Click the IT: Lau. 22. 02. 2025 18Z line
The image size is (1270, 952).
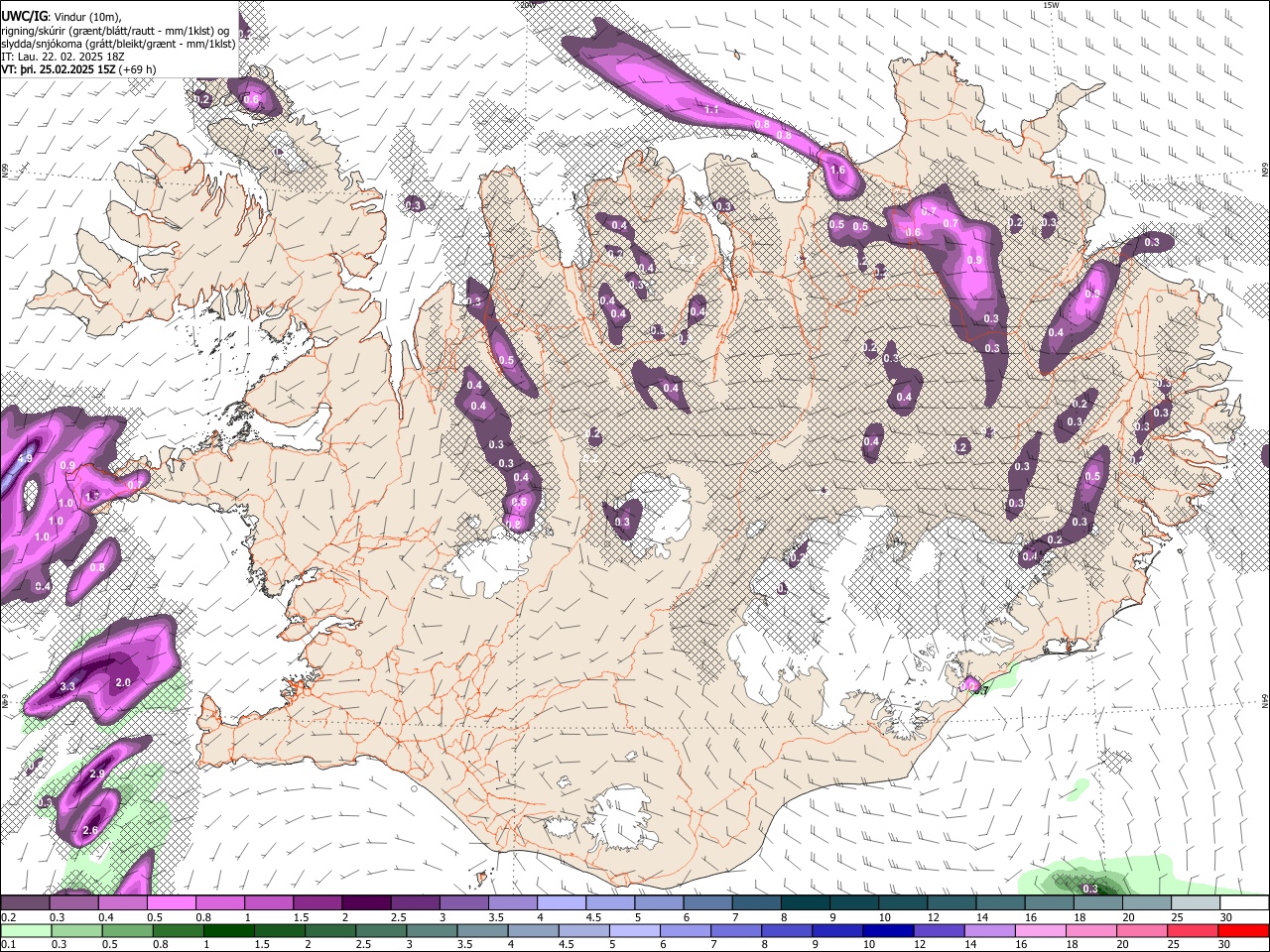[63, 57]
